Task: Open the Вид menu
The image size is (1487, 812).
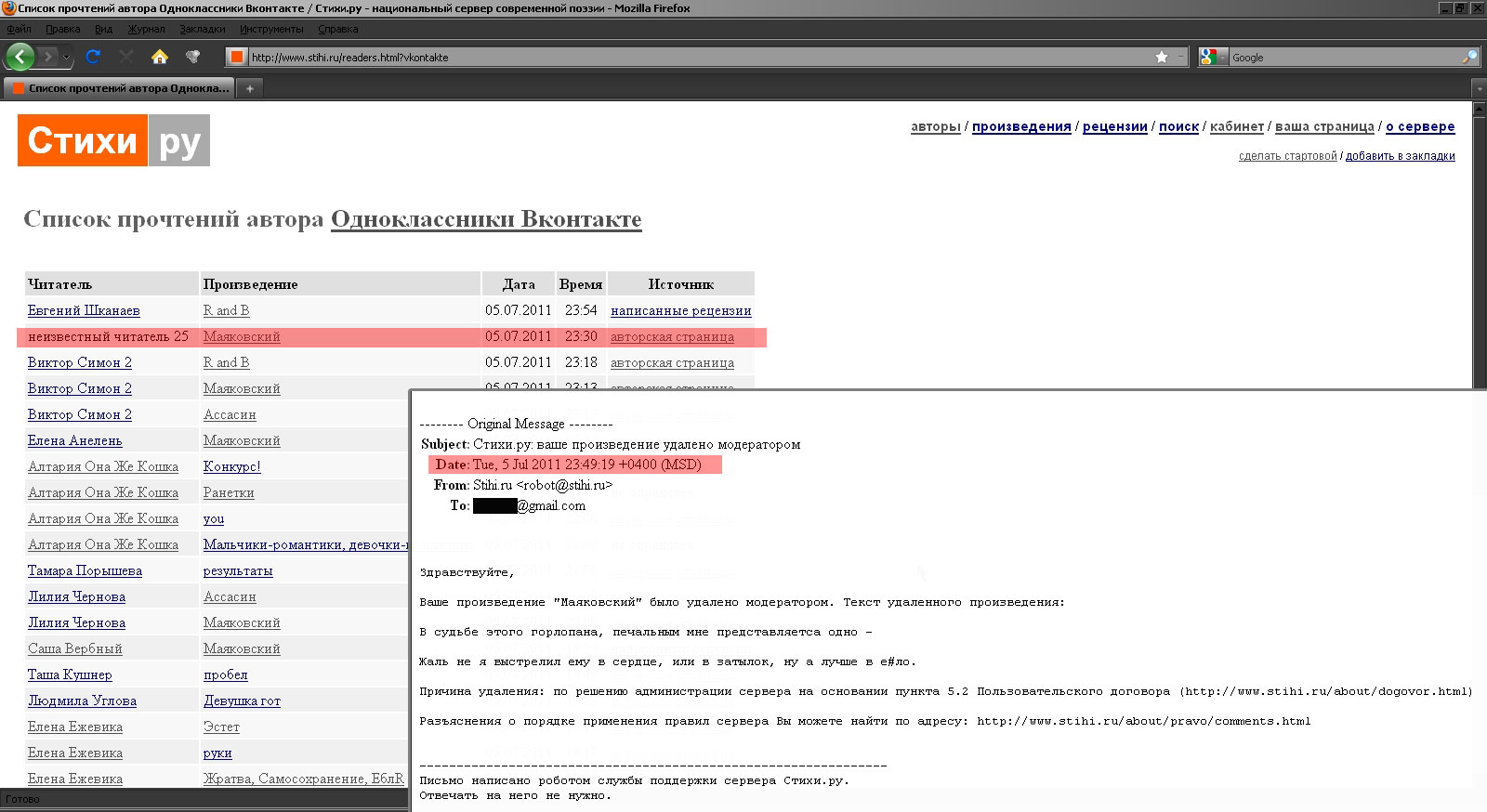Action: [103, 29]
